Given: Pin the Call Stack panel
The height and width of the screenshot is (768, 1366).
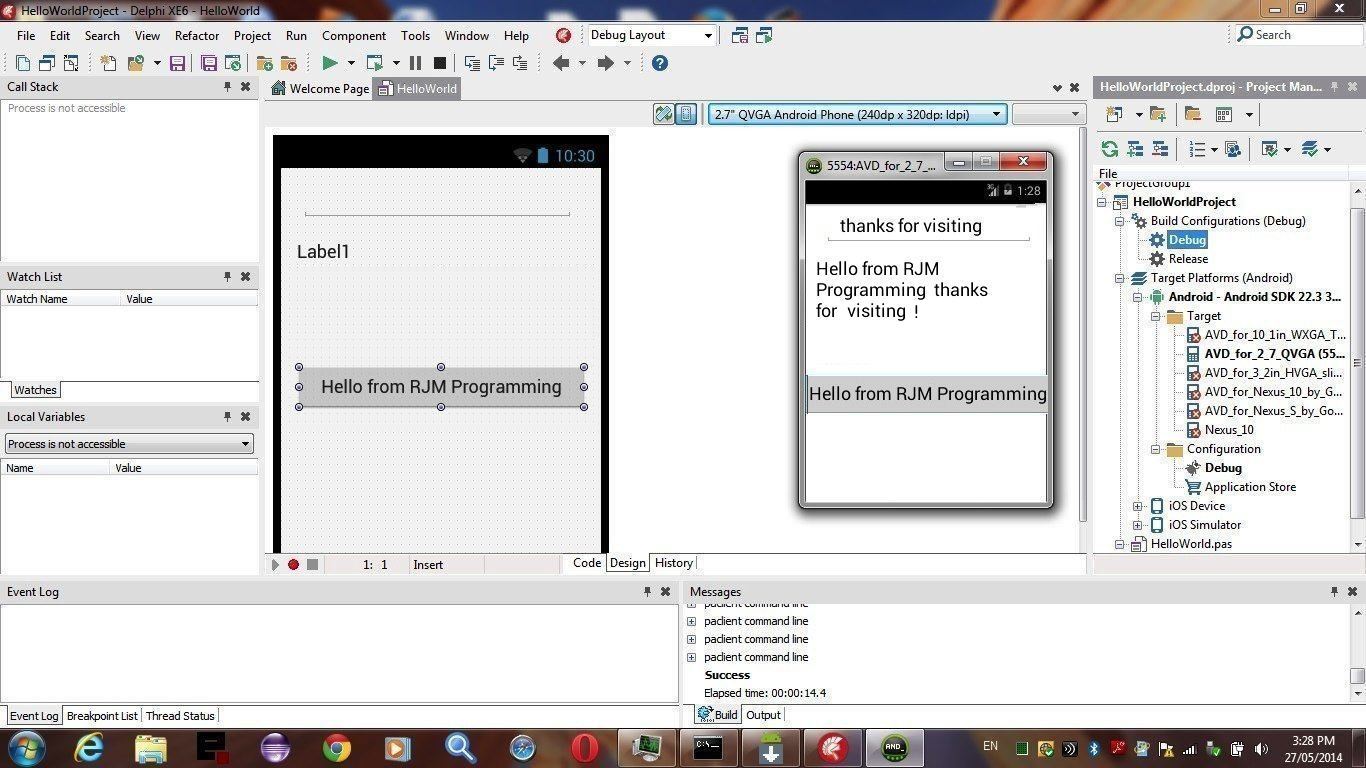Looking at the screenshot, I should pyautogui.click(x=227, y=87).
